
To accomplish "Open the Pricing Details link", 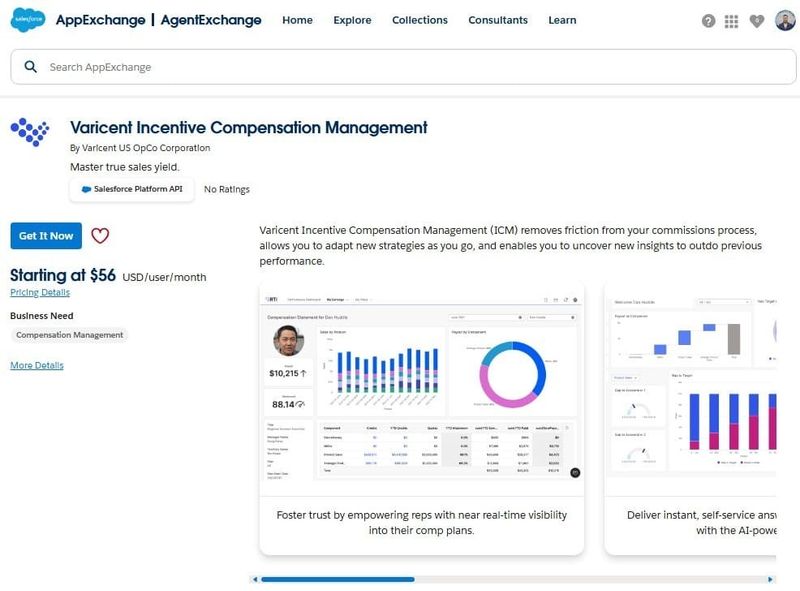I will coord(40,292).
